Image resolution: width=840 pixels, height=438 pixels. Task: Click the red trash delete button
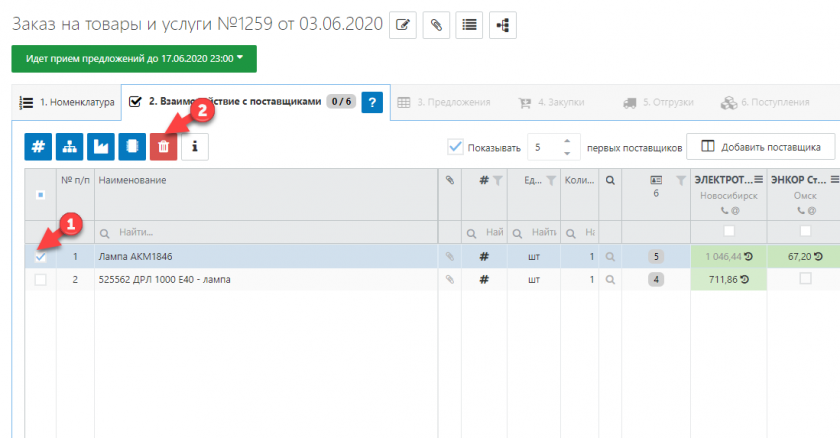point(164,147)
